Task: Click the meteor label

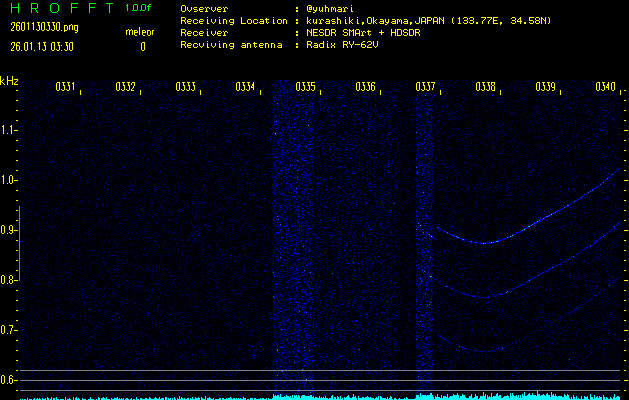Action: click(x=139, y=32)
